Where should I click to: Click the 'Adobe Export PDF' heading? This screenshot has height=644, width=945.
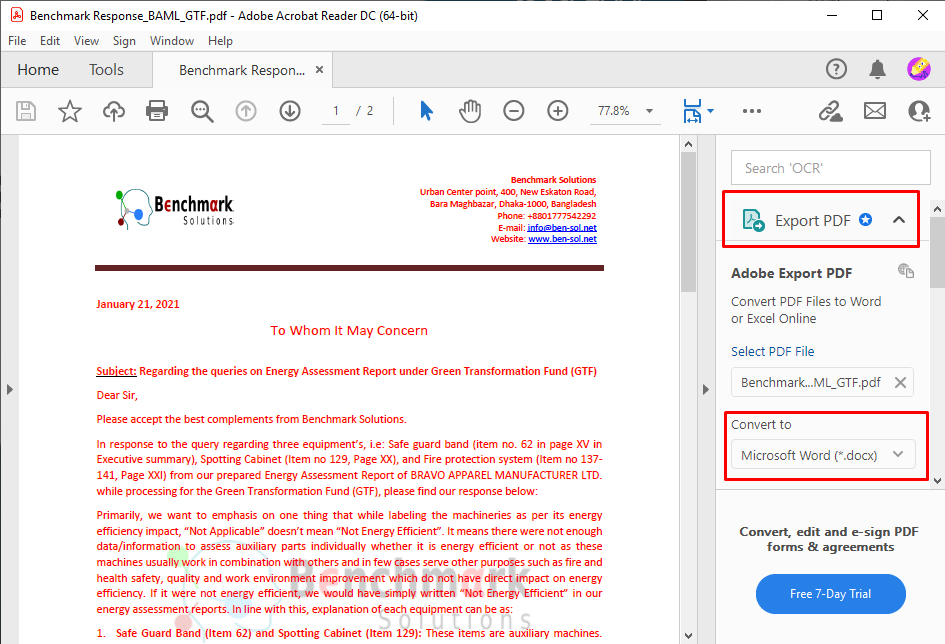pos(791,273)
